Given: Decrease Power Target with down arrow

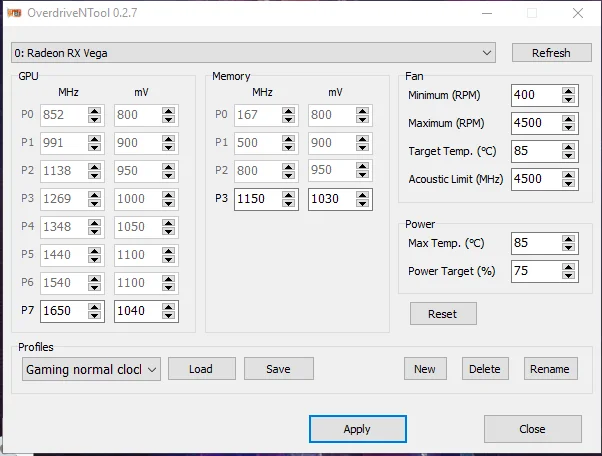Looking at the screenshot, I should pyautogui.click(x=569, y=276).
